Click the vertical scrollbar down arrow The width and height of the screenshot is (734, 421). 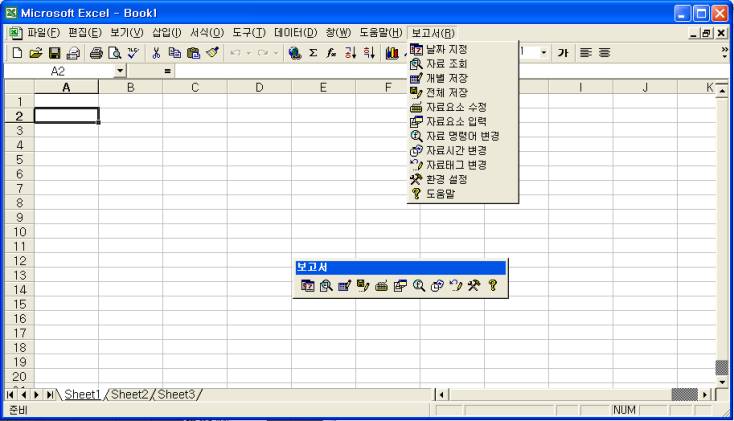(x=726, y=381)
